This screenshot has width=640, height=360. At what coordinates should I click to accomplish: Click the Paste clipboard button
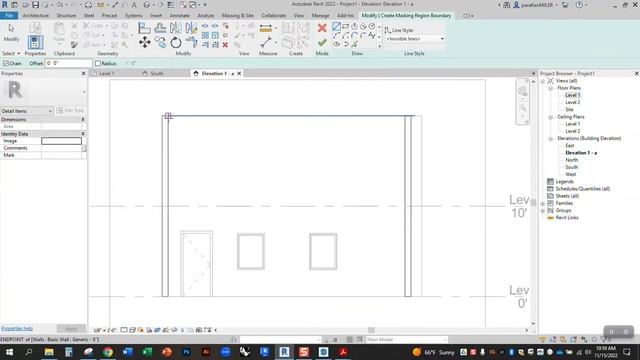coord(59,32)
